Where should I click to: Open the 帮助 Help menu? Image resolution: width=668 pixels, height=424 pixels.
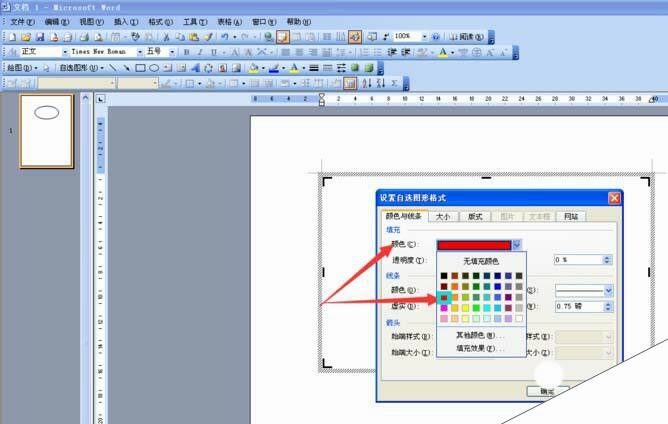coord(298,22)
